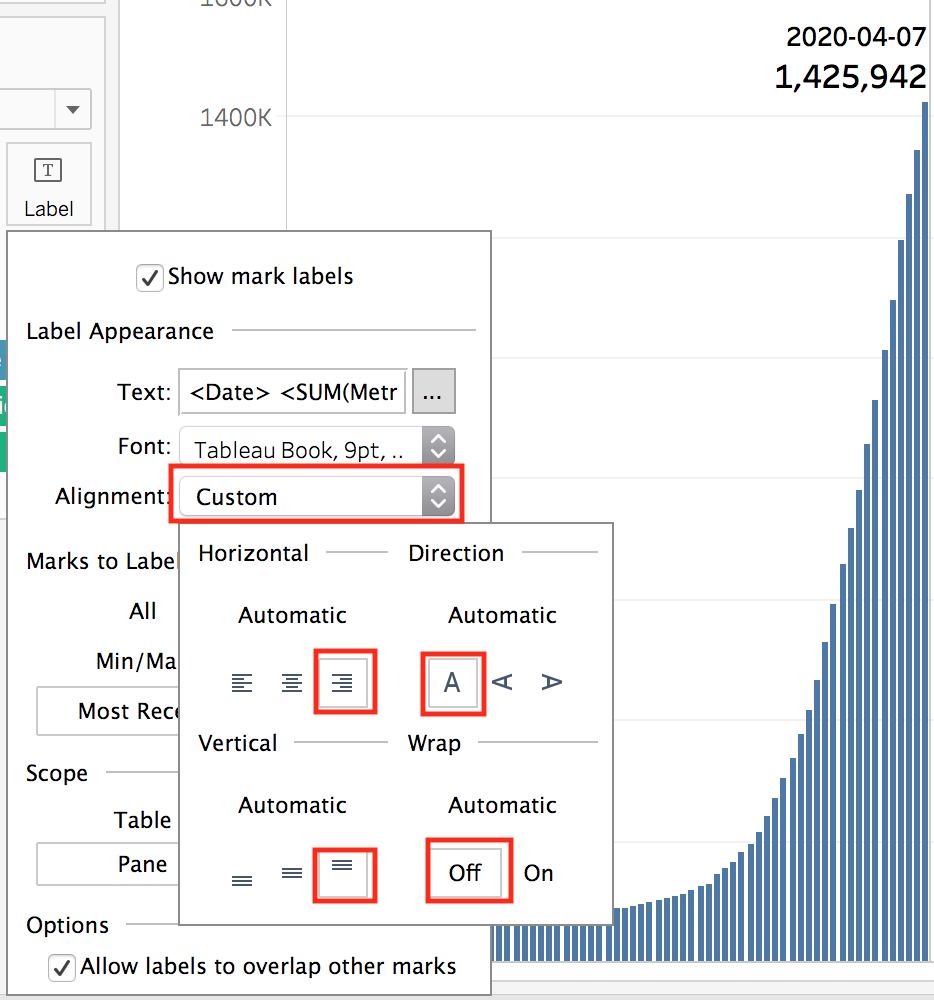Viewport: 934px width, 1000px height.
Task: Expand the mark type dropdown arrow
Action: 73,109
